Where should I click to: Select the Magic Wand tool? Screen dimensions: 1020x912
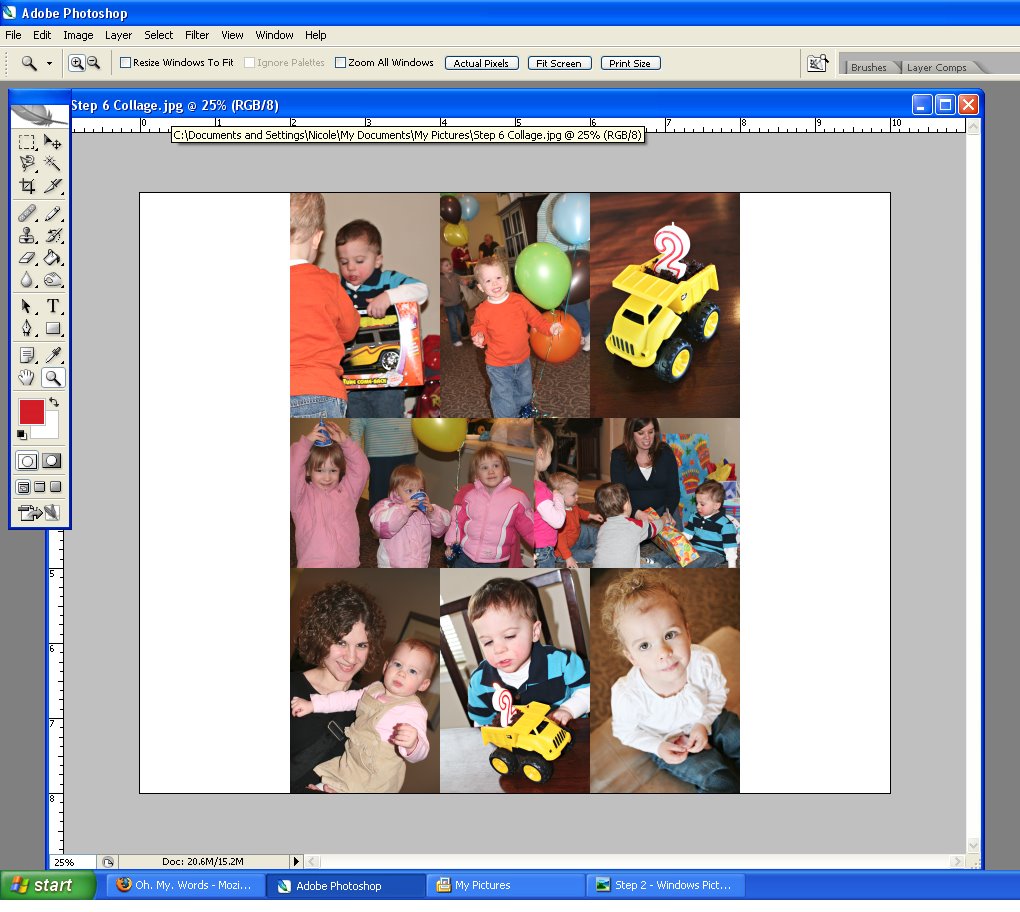(x=53, y=163)
